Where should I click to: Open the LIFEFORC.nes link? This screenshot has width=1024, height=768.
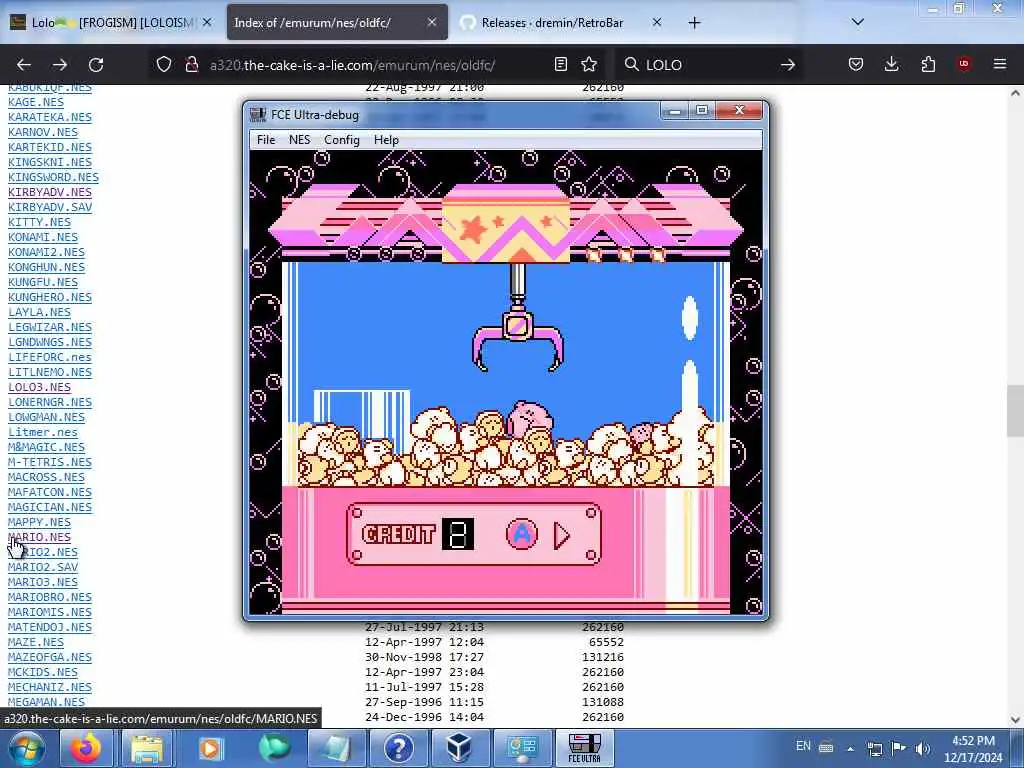pos(50,357)
